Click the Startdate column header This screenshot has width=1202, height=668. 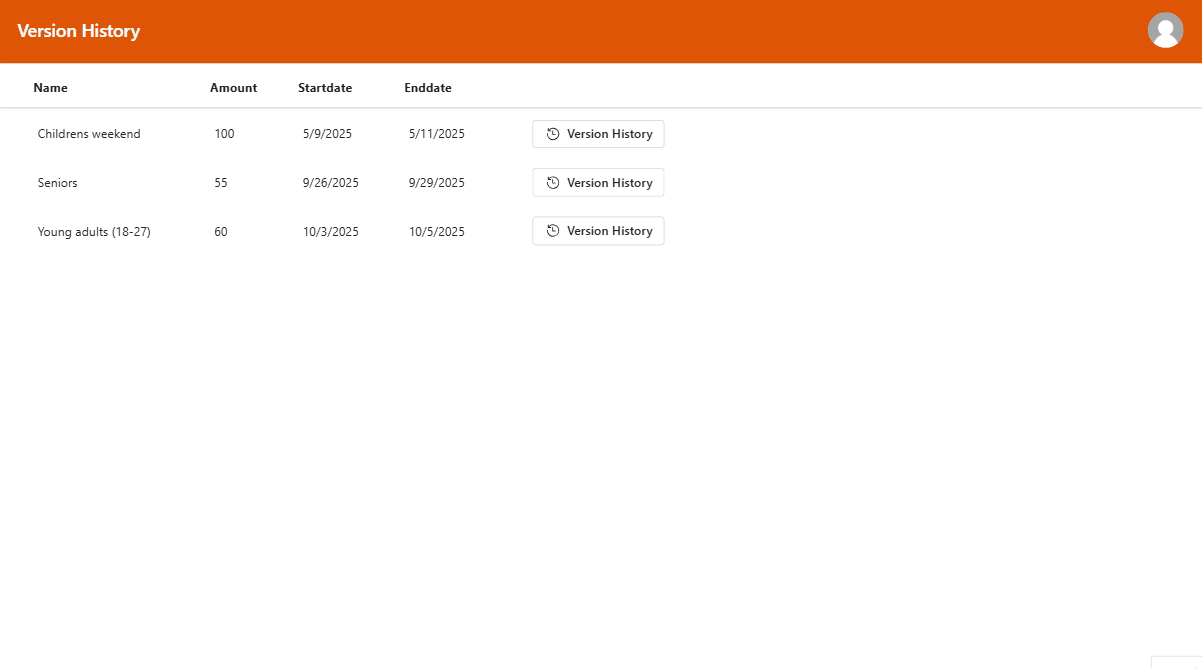325,88
